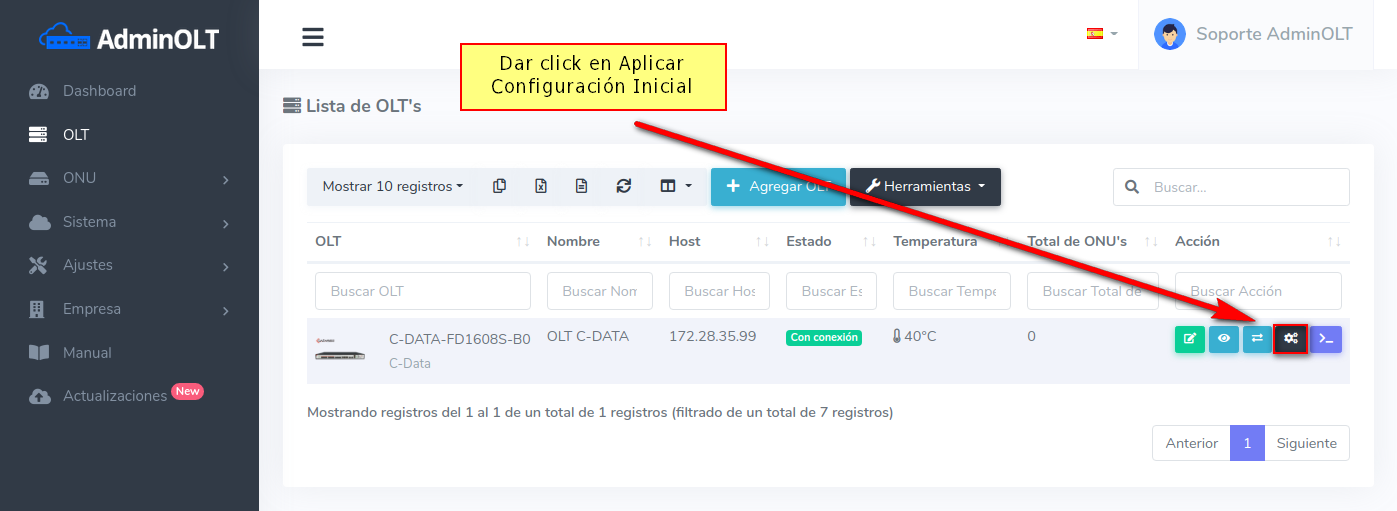Image resolution: width=1397 pixels, height=511 pixels.
Task: Click the sync arrows action icon
Action: [x=1257, y=339]
